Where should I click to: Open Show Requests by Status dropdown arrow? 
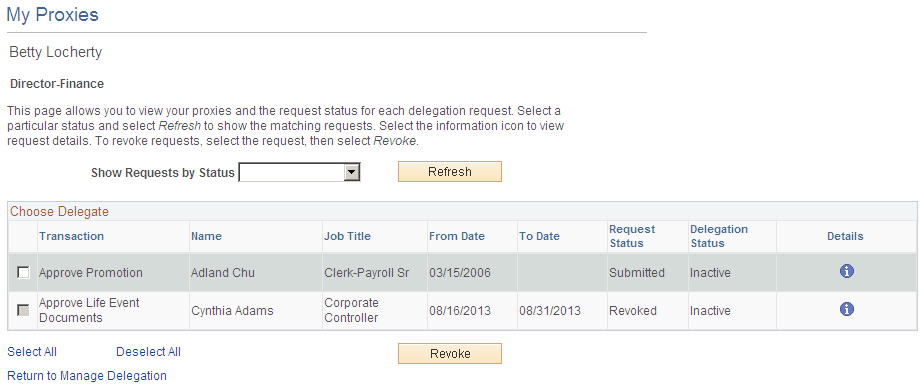[352, 172]
